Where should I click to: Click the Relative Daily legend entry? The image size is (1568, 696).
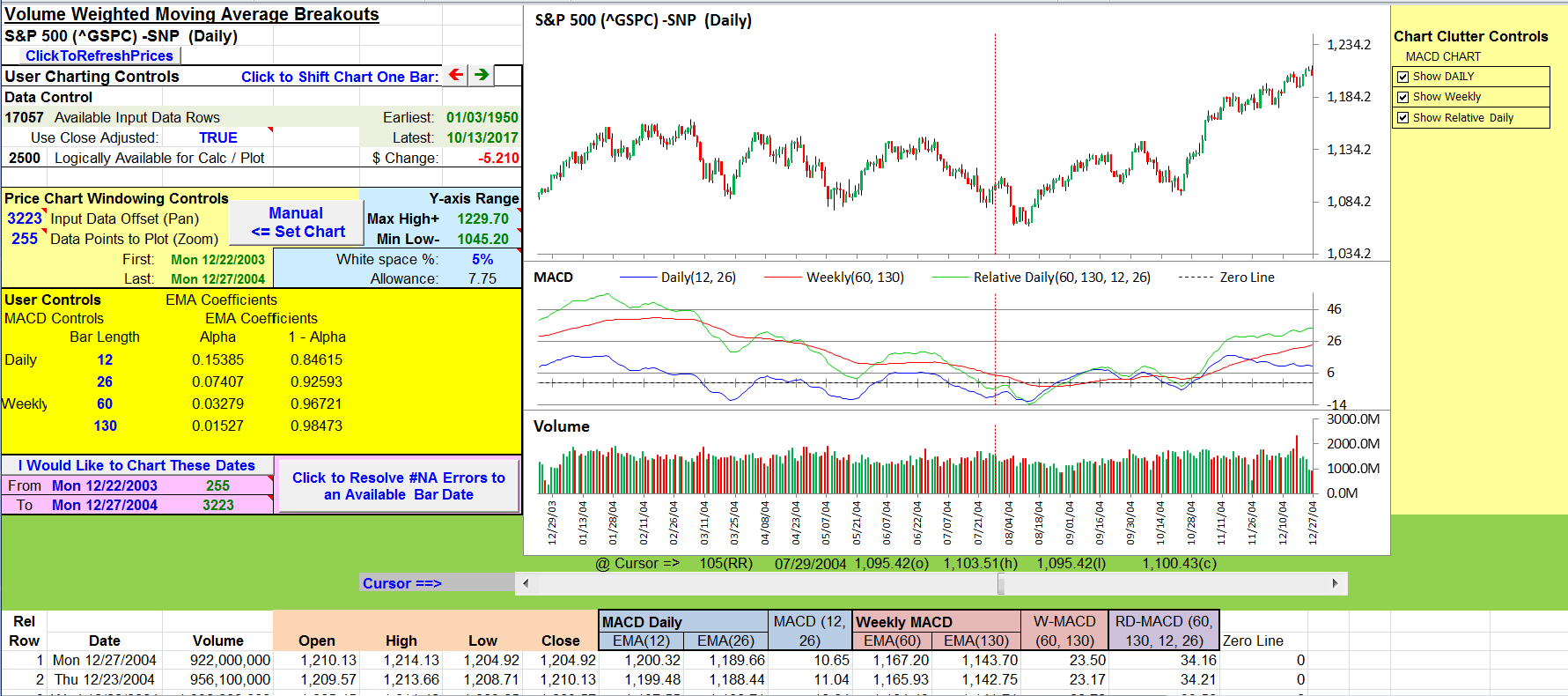[x=1042, y=277]
